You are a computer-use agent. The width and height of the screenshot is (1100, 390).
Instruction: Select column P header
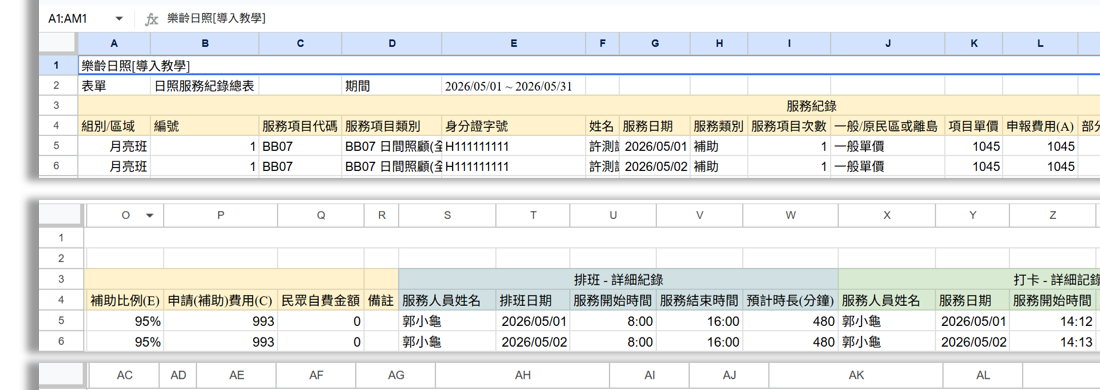(x=220, y=215)
